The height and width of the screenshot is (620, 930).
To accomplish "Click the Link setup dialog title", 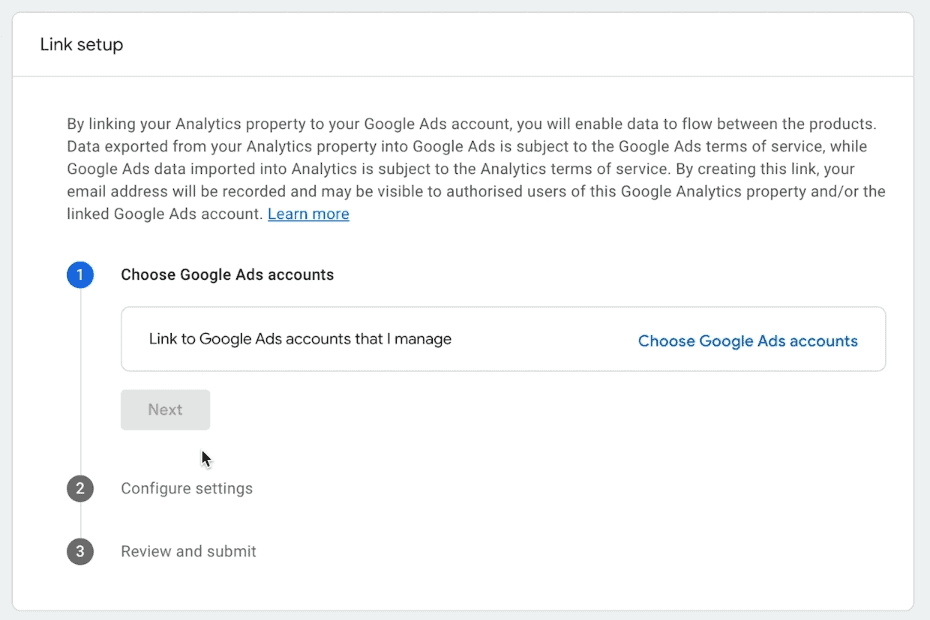I will [81, 44].
